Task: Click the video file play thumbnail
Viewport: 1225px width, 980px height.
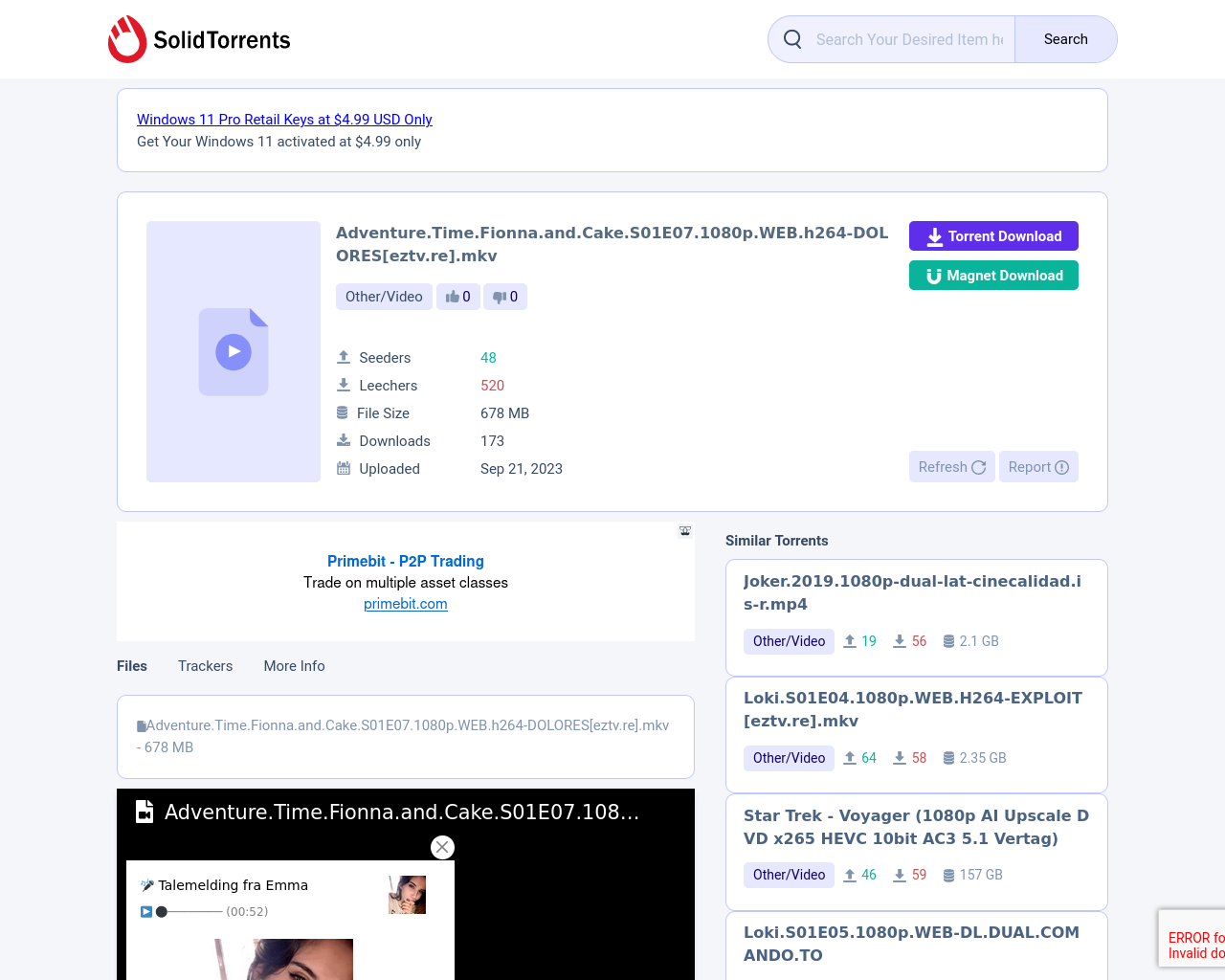Action: pyautogui.click(x=234, y=351)
